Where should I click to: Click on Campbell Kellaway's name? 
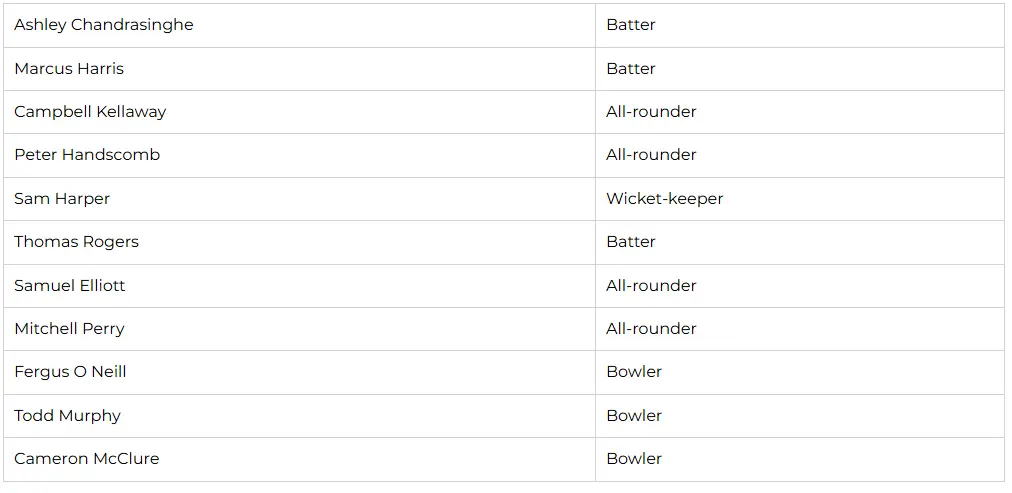(90, 112)
